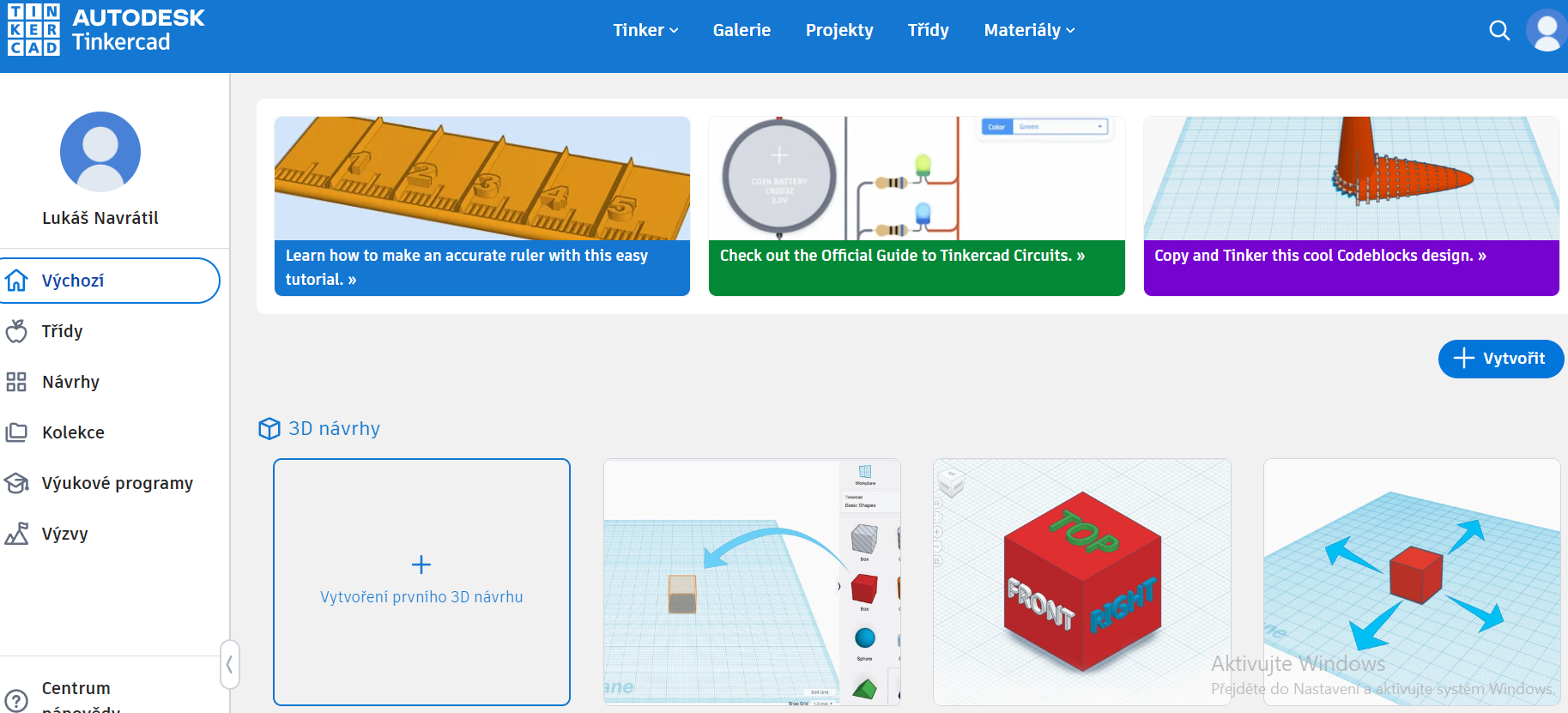
Task: Click the circuits coin battery banner image
Action: (917, 178)
